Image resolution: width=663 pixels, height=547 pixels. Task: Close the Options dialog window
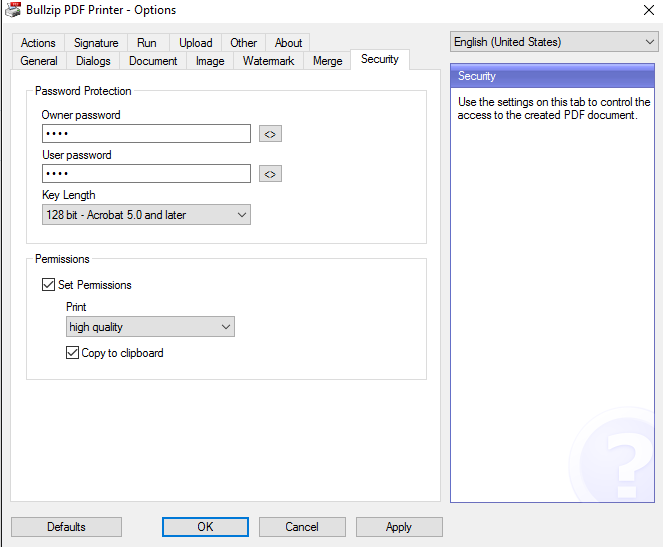pos(649,10)
